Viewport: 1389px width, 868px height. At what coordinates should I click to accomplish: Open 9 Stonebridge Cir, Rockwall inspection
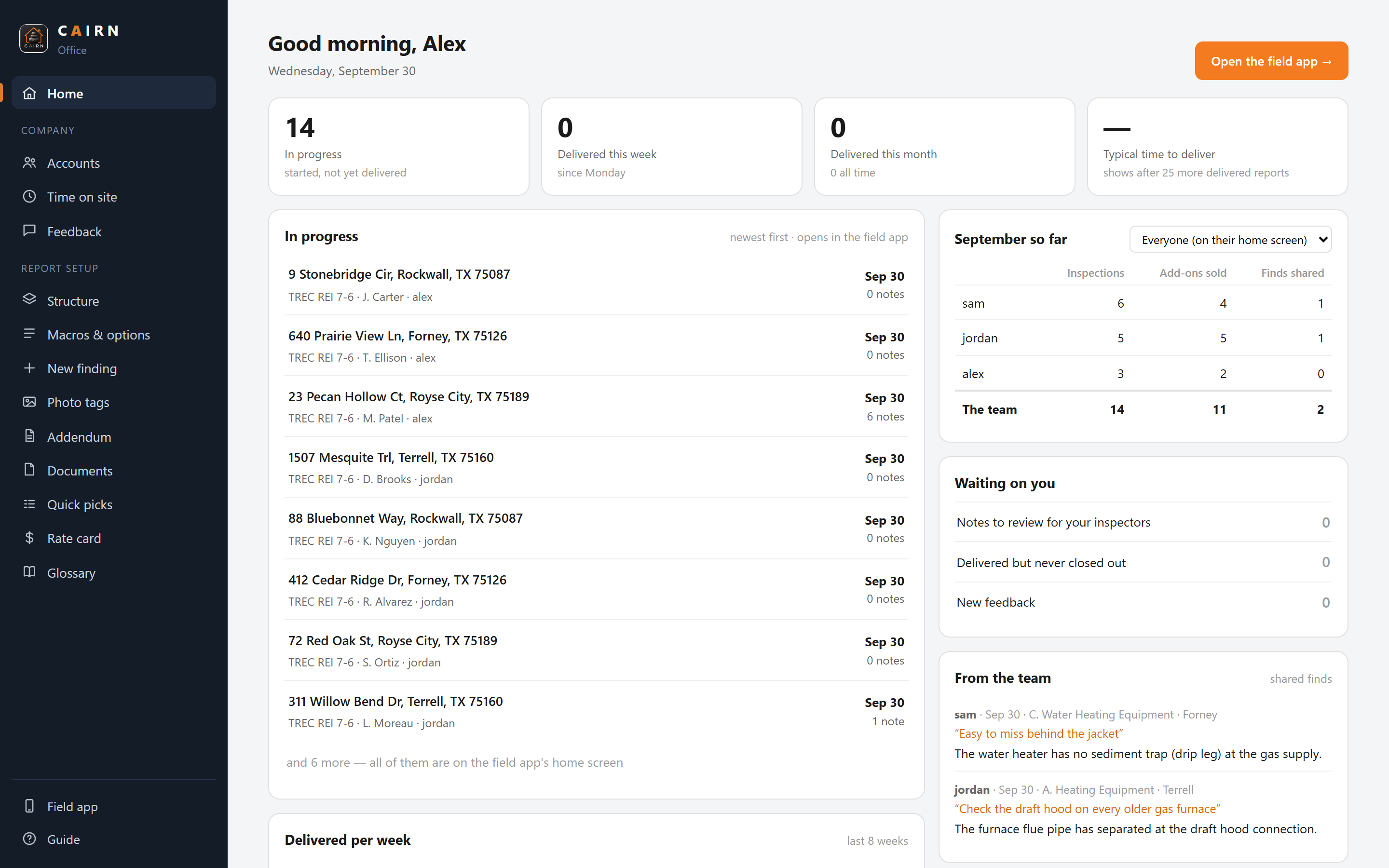[596, 285]
